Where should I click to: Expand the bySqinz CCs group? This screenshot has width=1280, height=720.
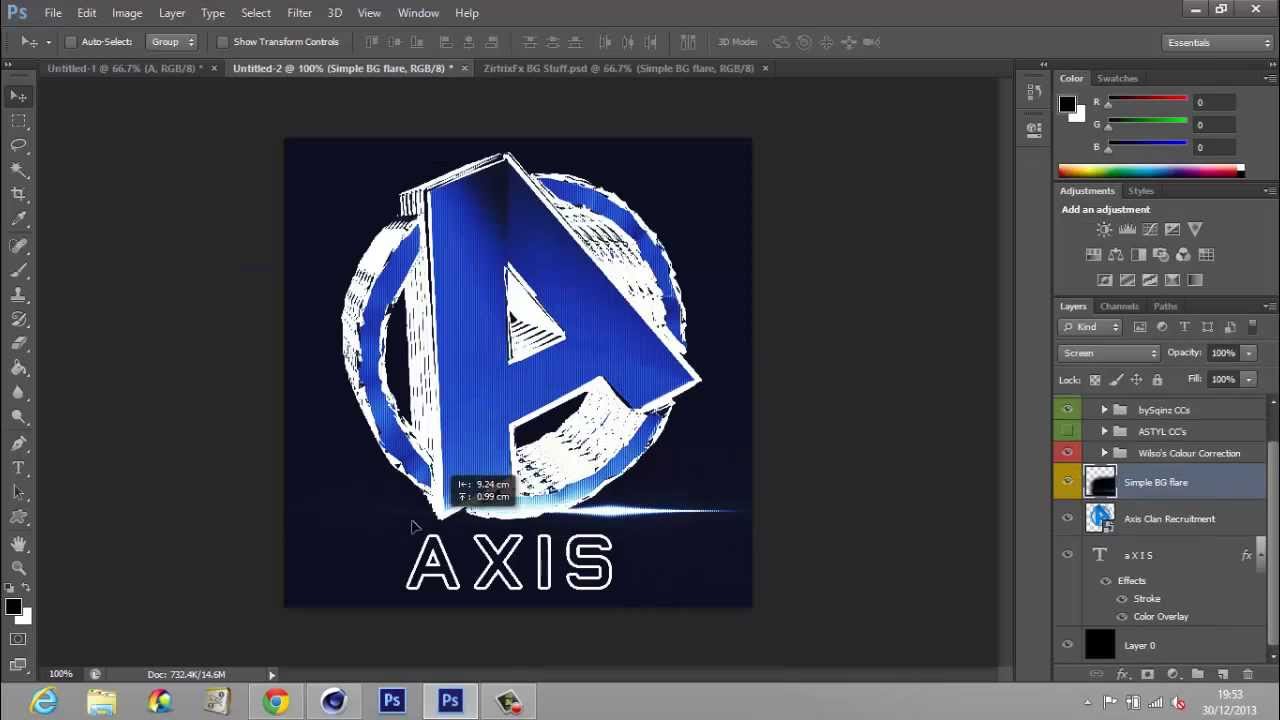(1104, 410)
